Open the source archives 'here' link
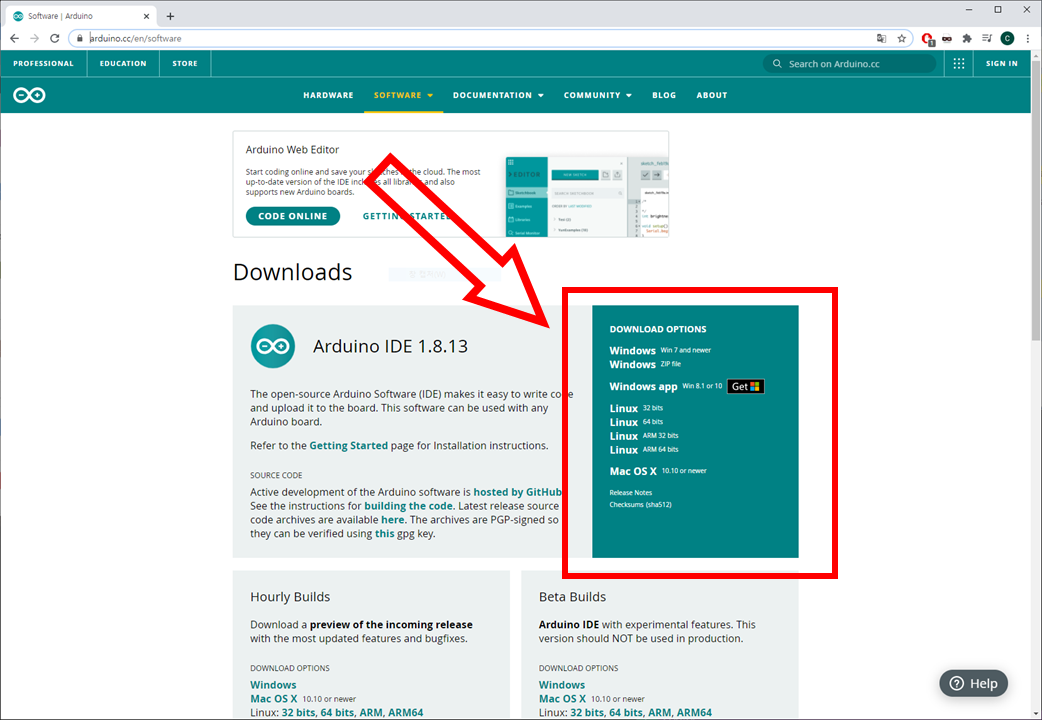Viewport: 1042px width, 720px height. (392, 520)
